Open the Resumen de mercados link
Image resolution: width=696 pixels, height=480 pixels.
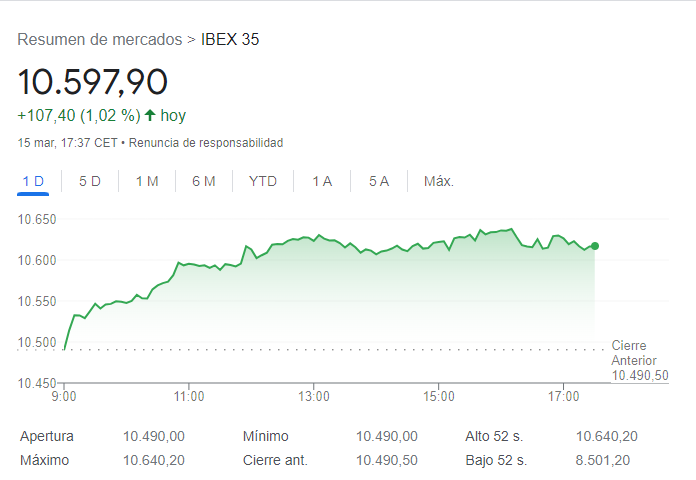[100, 40]
